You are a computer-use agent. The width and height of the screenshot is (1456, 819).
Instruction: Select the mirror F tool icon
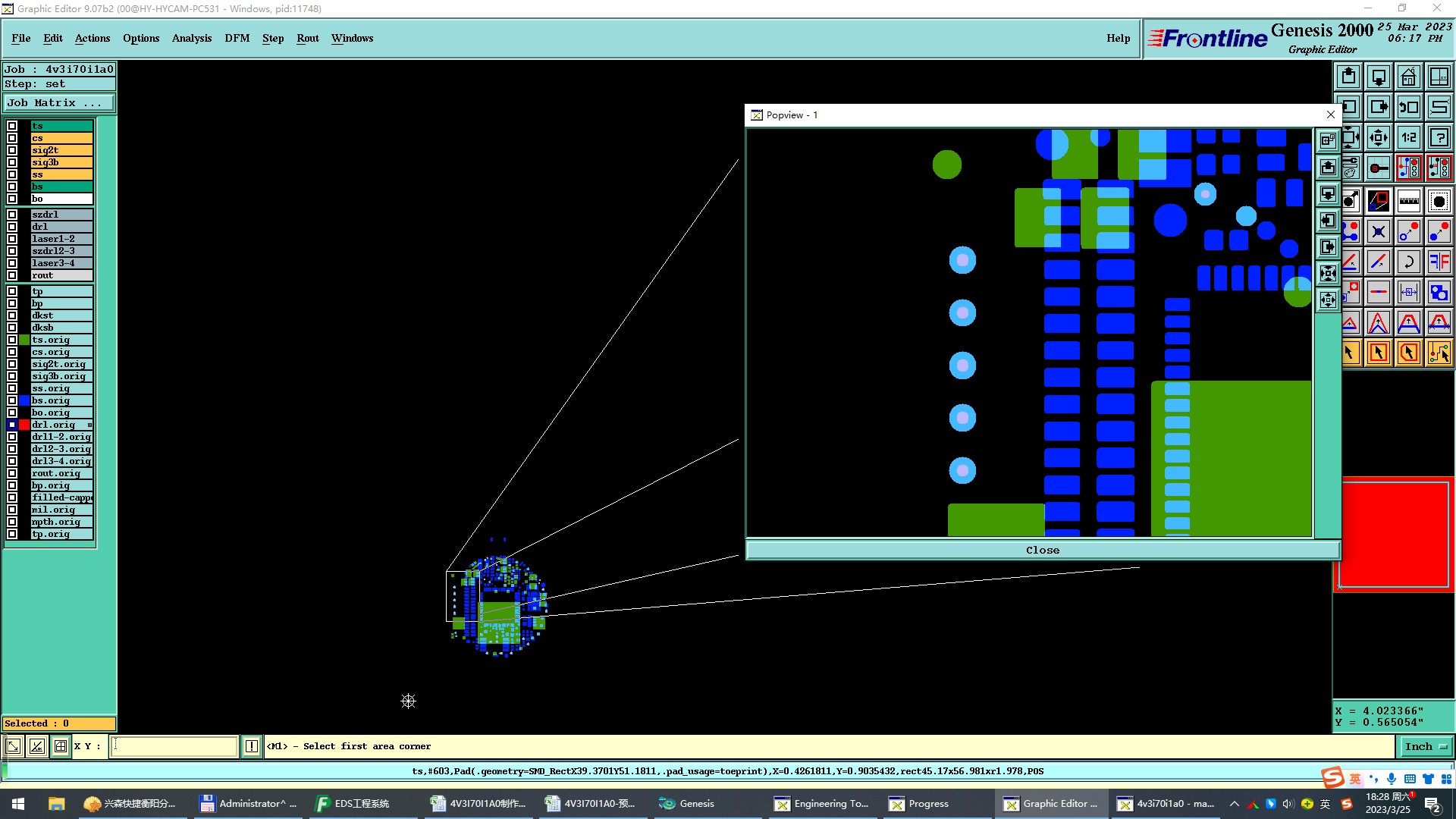[1439, 262]
